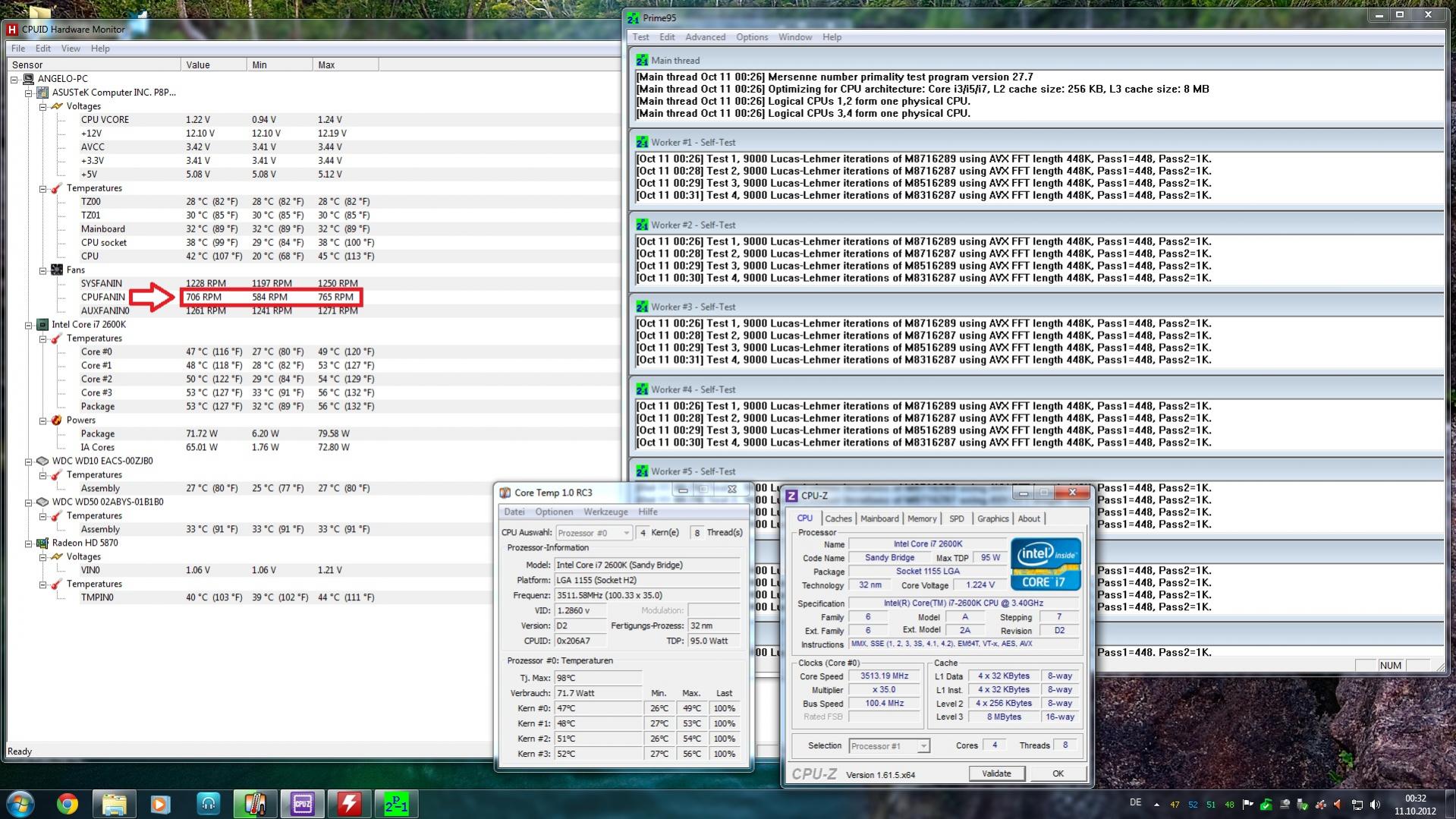Collapse the Radeon HD 5870 node
Image resolution: width=1456 pixels, height=819 pixels.
[x=29, y=543]
